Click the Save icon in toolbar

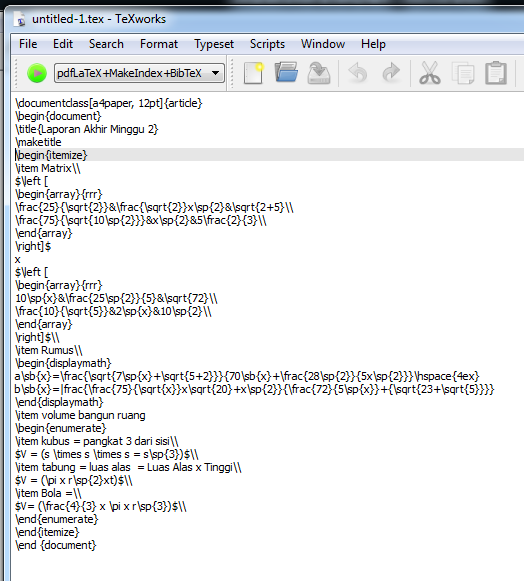[319, 73]
